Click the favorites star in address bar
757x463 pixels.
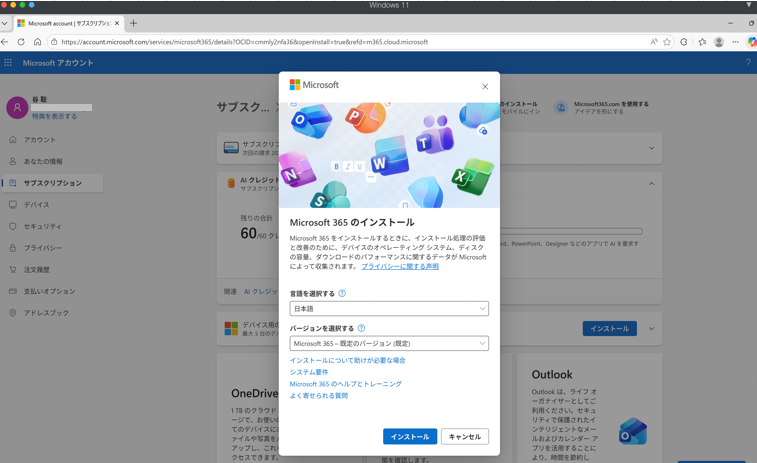click(x=667, y=42)
